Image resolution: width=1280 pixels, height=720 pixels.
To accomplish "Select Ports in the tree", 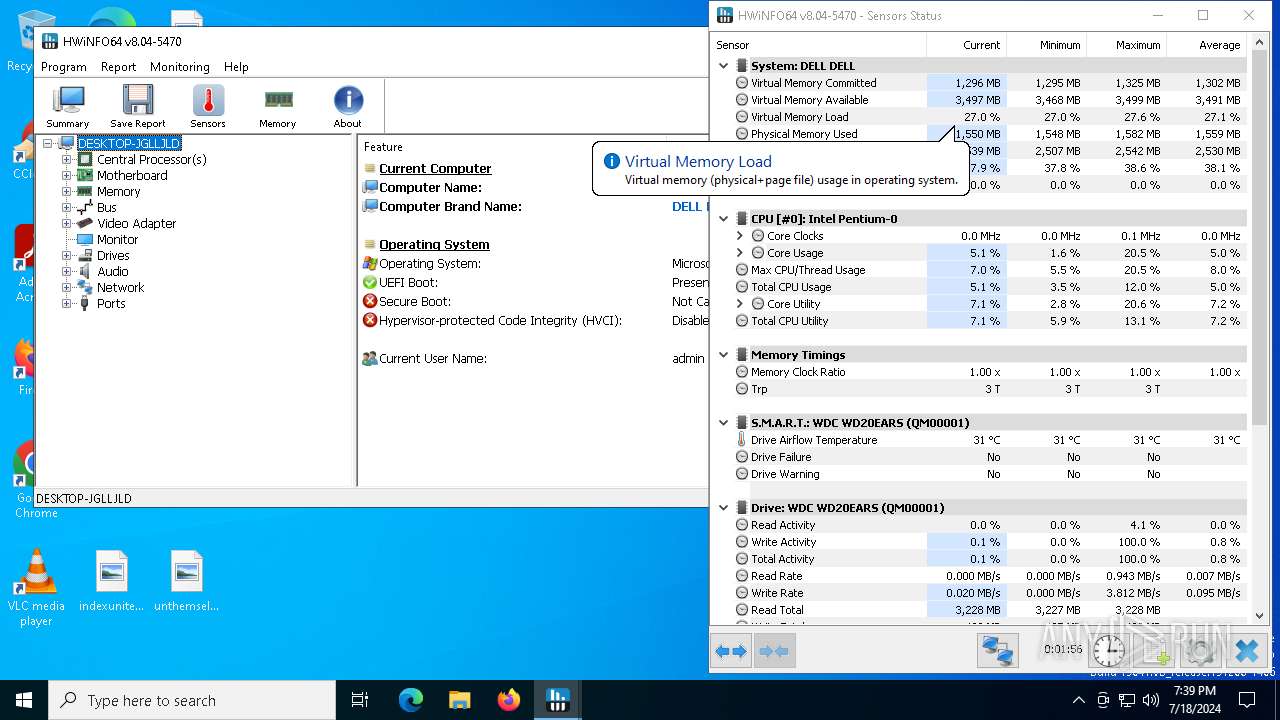I will [111, 303].
